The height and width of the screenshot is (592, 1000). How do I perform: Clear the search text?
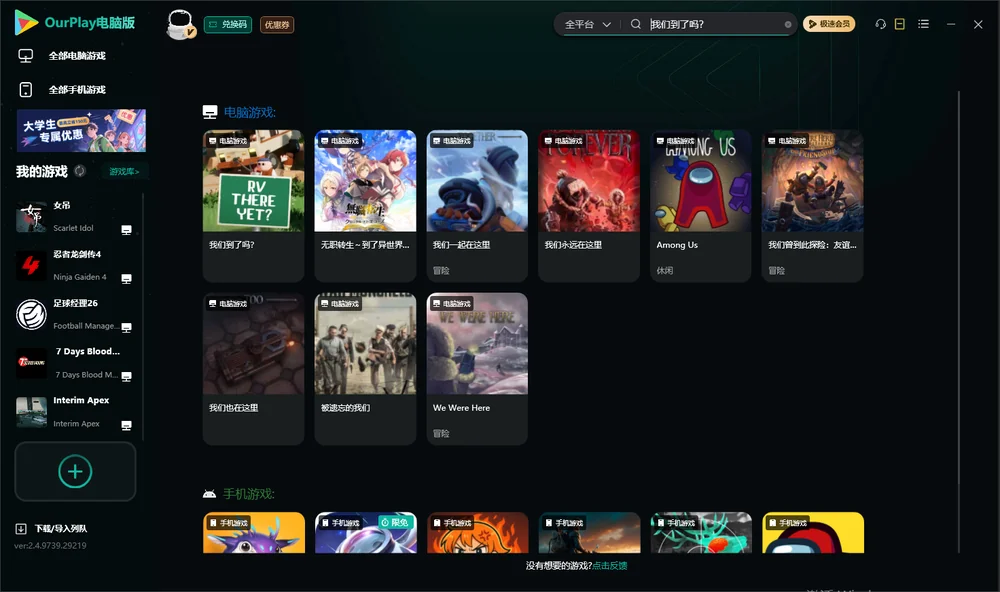click(788, 24)
